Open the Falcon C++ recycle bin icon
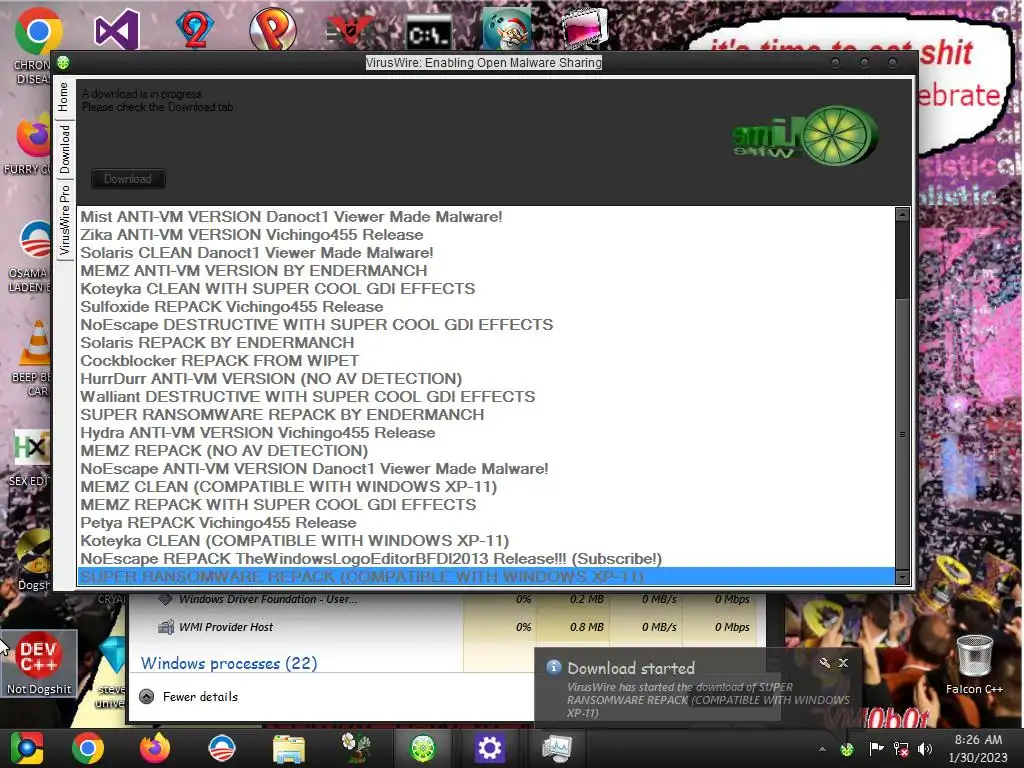 click(x=974, y=664)
